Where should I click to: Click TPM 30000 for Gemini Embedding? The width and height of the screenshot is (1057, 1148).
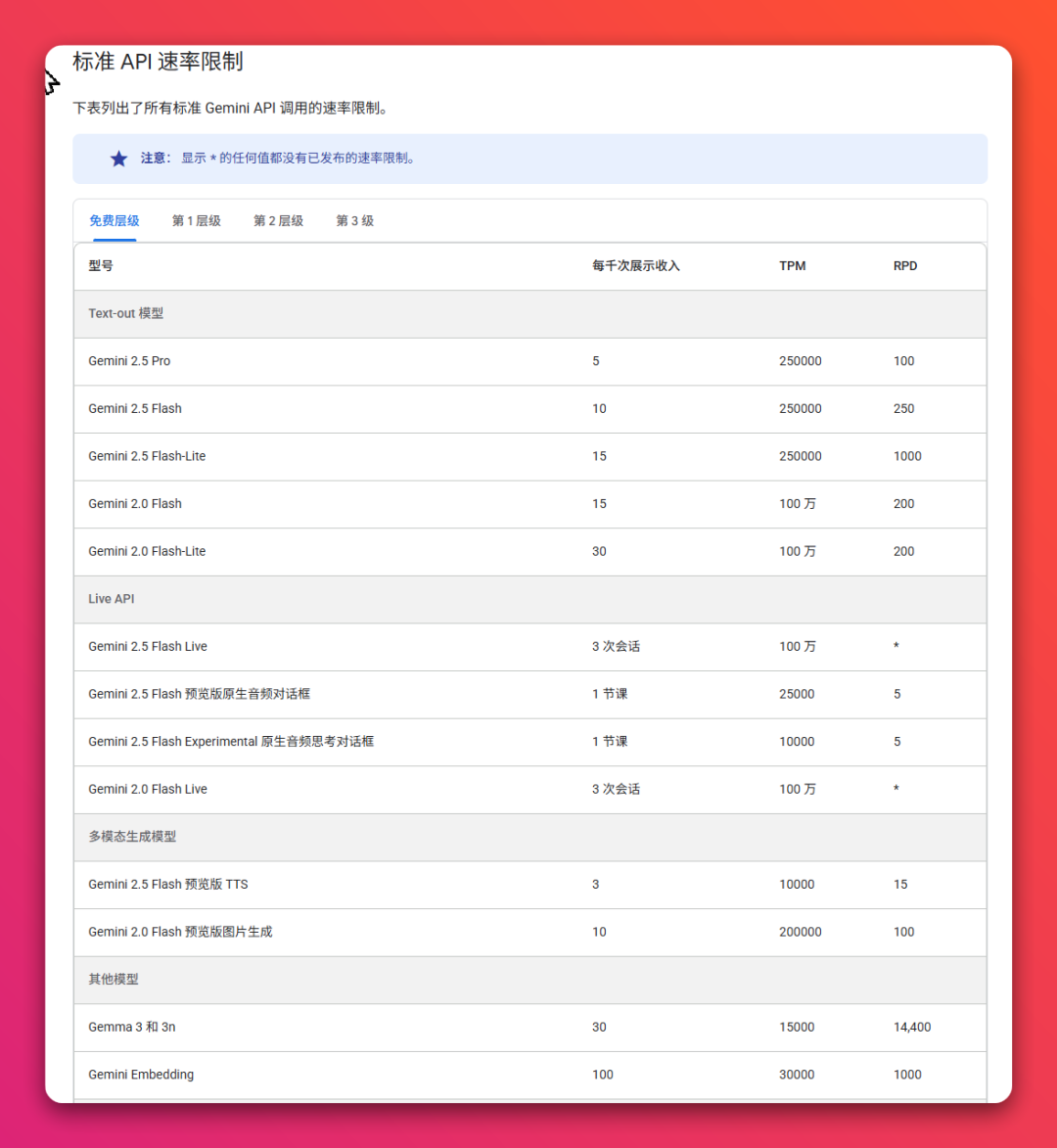pyautogui.click(x=797, y=1075)
